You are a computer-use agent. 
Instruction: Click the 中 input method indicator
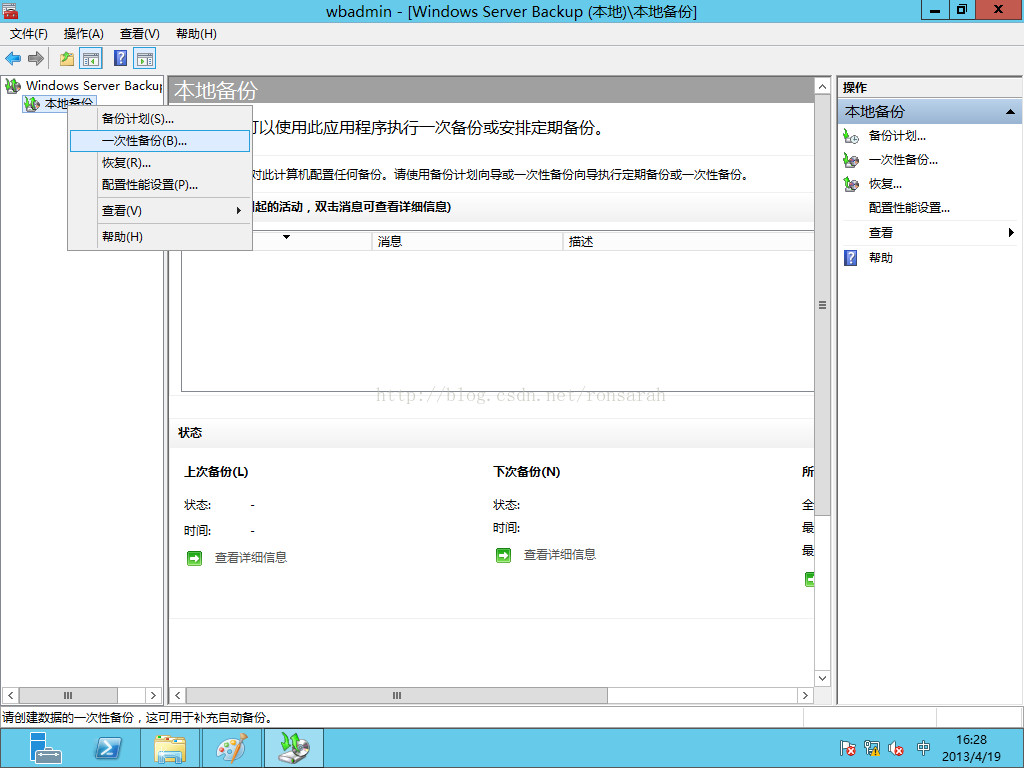click(923, 748)
